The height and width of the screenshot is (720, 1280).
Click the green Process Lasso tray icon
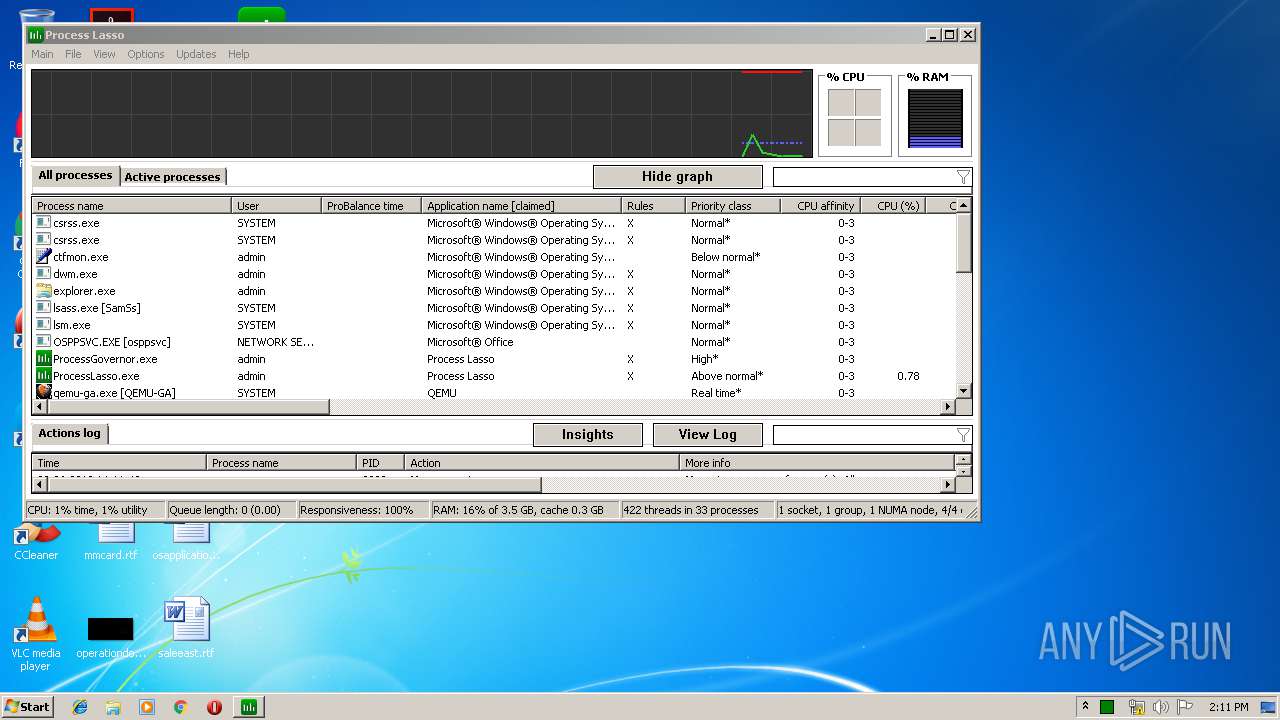[1107, 707]
